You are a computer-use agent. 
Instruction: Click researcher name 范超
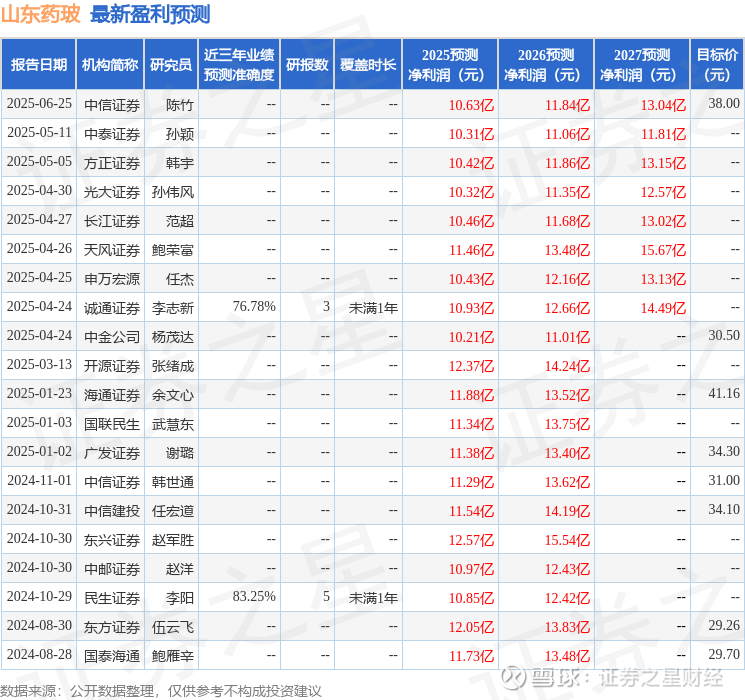pyautogui.click(x=180, y=221)
